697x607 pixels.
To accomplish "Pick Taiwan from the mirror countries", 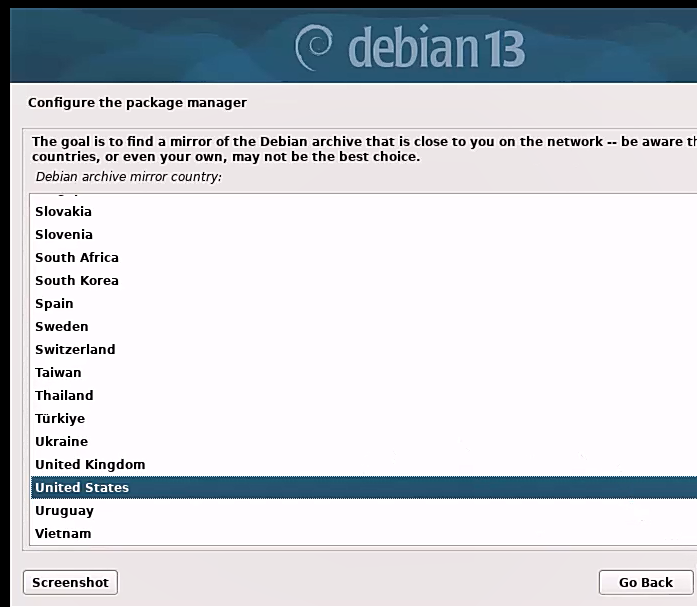I will click(x=58, y=372).
